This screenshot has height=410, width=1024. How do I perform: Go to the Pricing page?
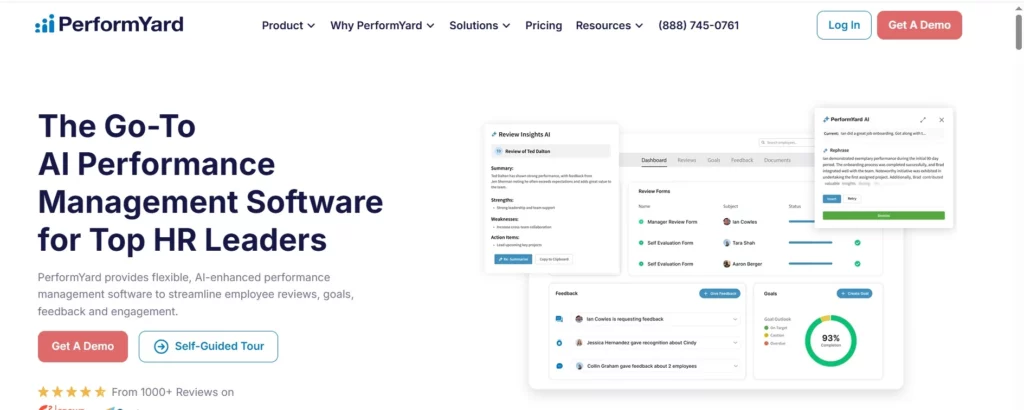tap(543, 25)
